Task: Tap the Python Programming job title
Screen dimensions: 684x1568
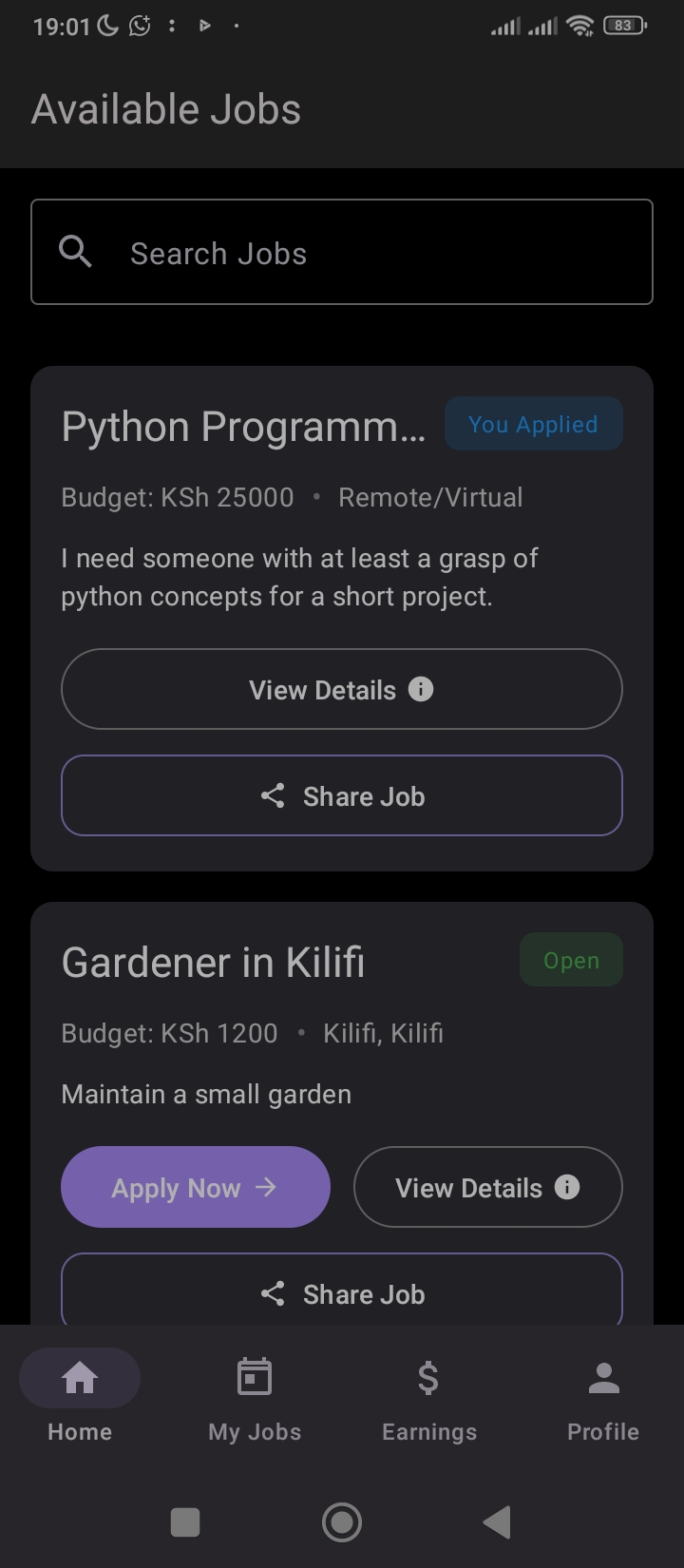Action: [243, 427]
